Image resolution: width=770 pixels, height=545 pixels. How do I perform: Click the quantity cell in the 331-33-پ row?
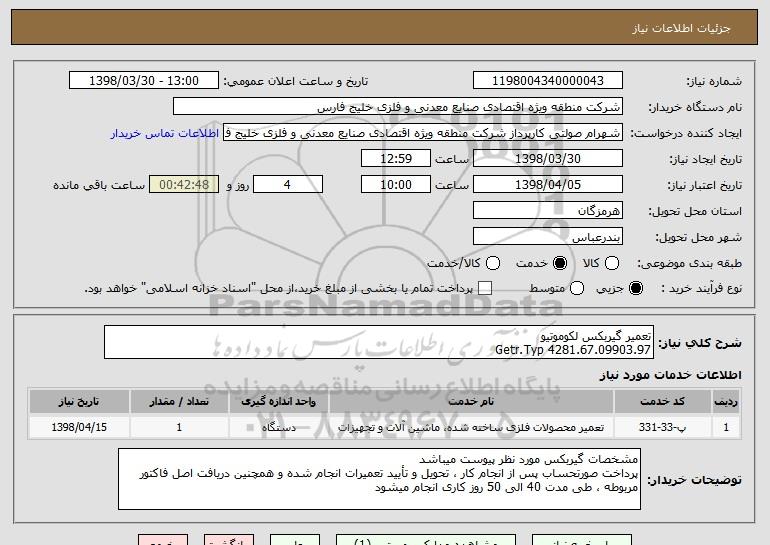pos(179,428)
